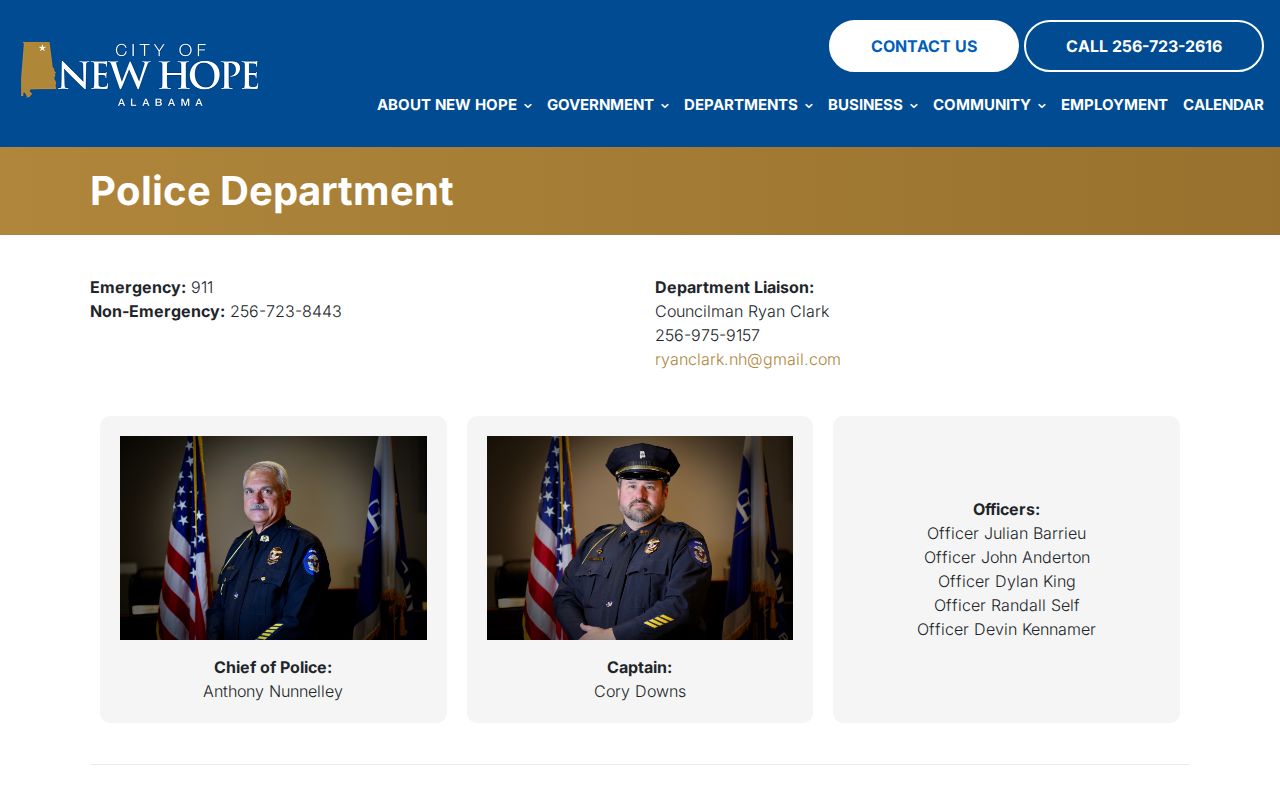Select the Councilman Ryan Clark text

click(742, 312)
